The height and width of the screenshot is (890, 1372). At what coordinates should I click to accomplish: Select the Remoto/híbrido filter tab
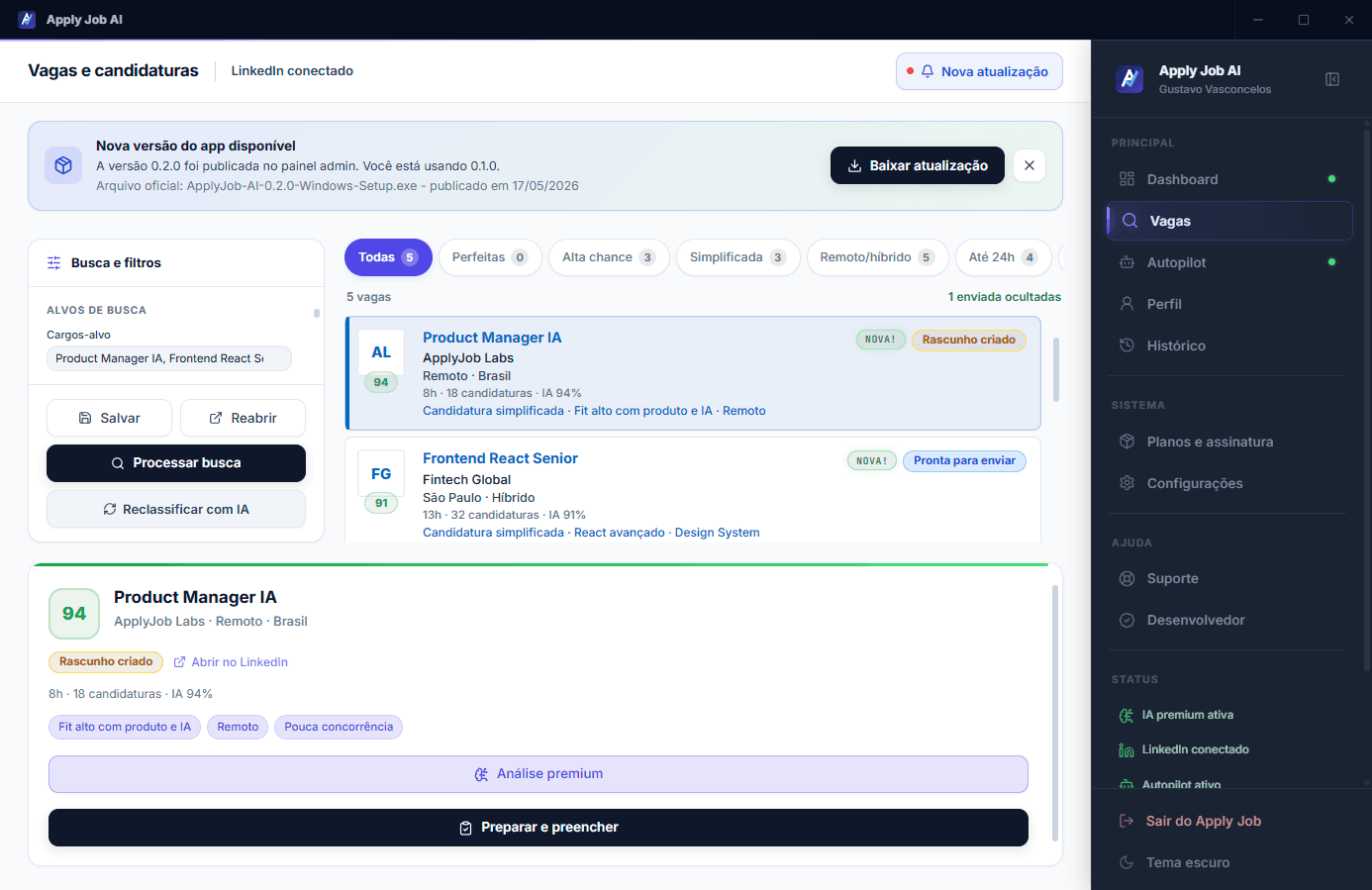[x=878, y=257]
